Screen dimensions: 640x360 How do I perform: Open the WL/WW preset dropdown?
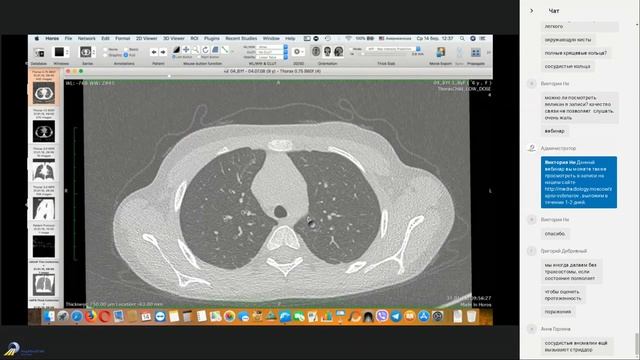pos(272,47)
